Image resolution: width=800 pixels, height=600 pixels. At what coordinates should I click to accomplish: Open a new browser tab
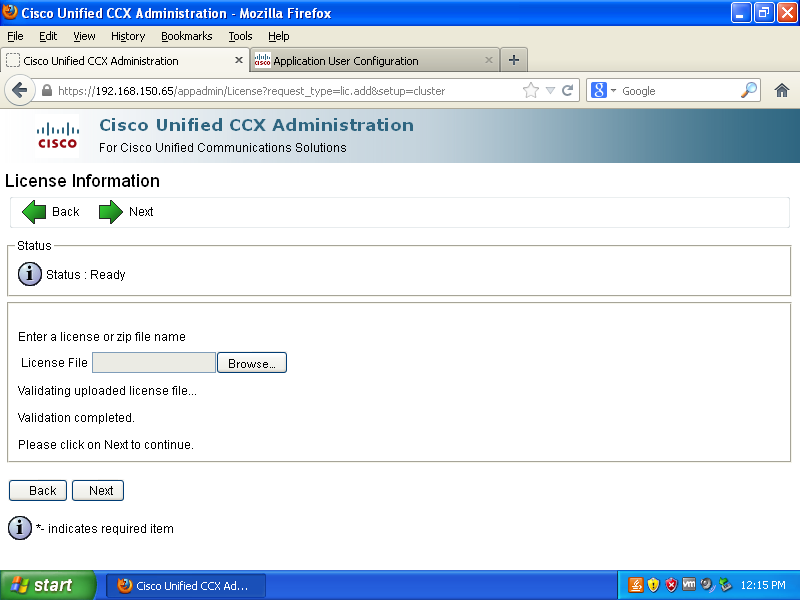click(514, 60)
